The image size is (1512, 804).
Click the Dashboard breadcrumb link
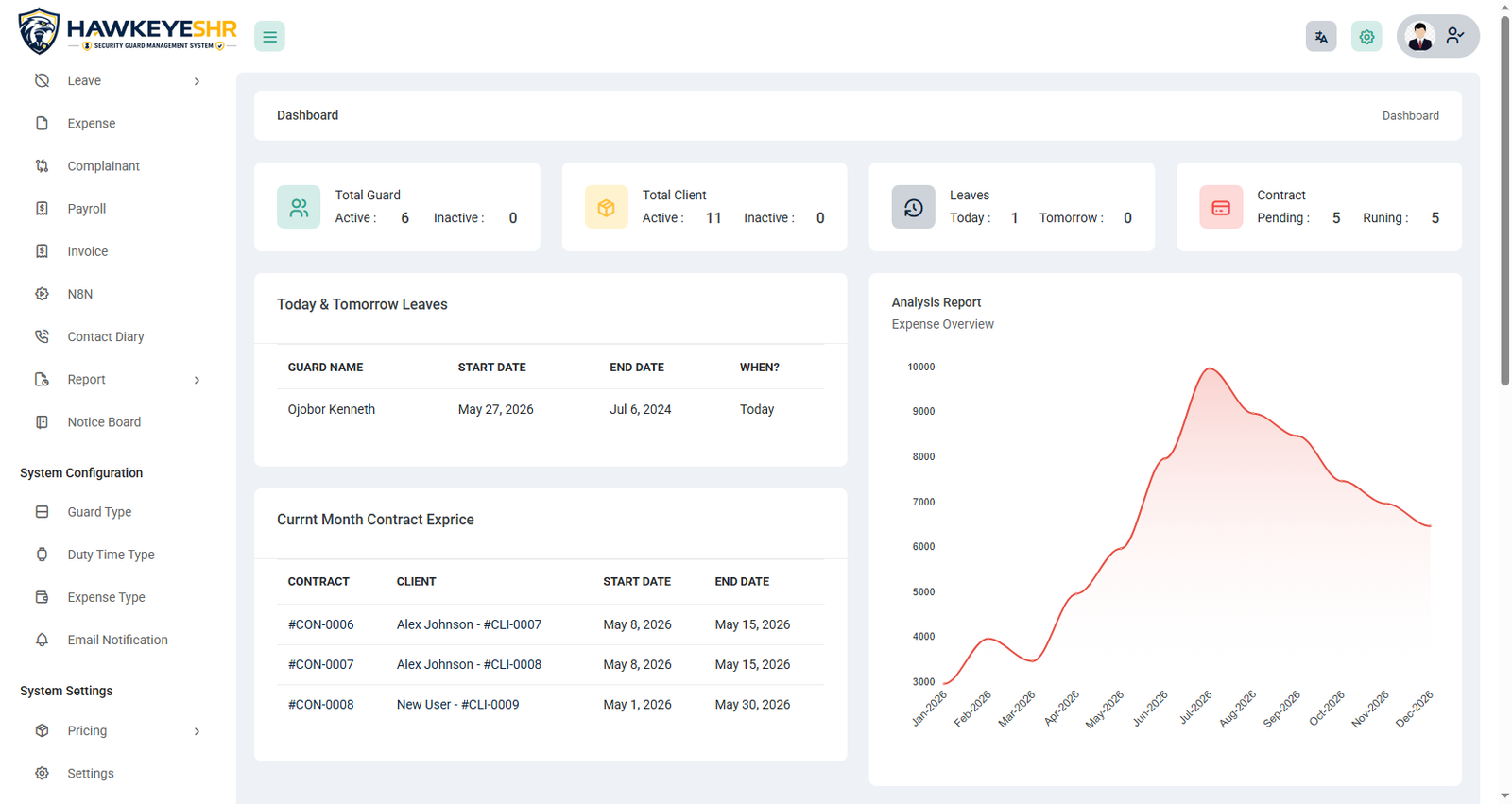pyautogui.click(x=1410, y=115)
